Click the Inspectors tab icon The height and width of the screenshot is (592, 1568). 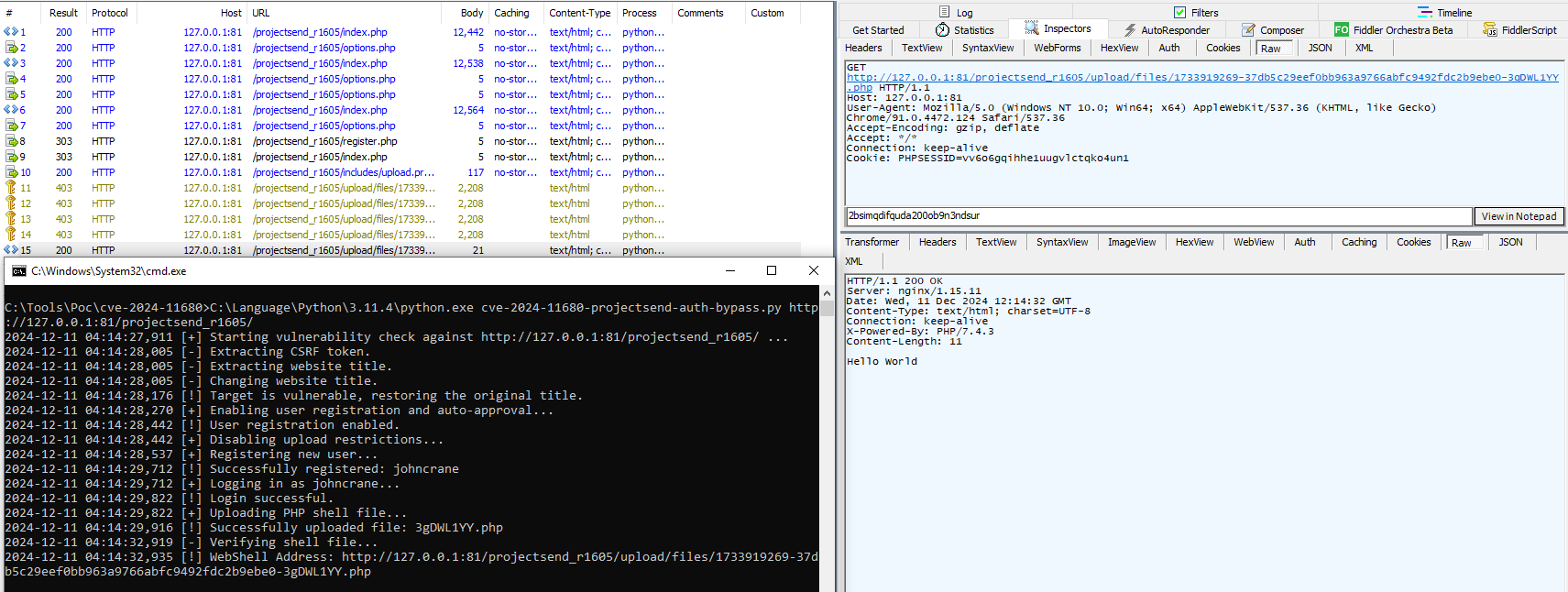click(x=1032, y=28)
